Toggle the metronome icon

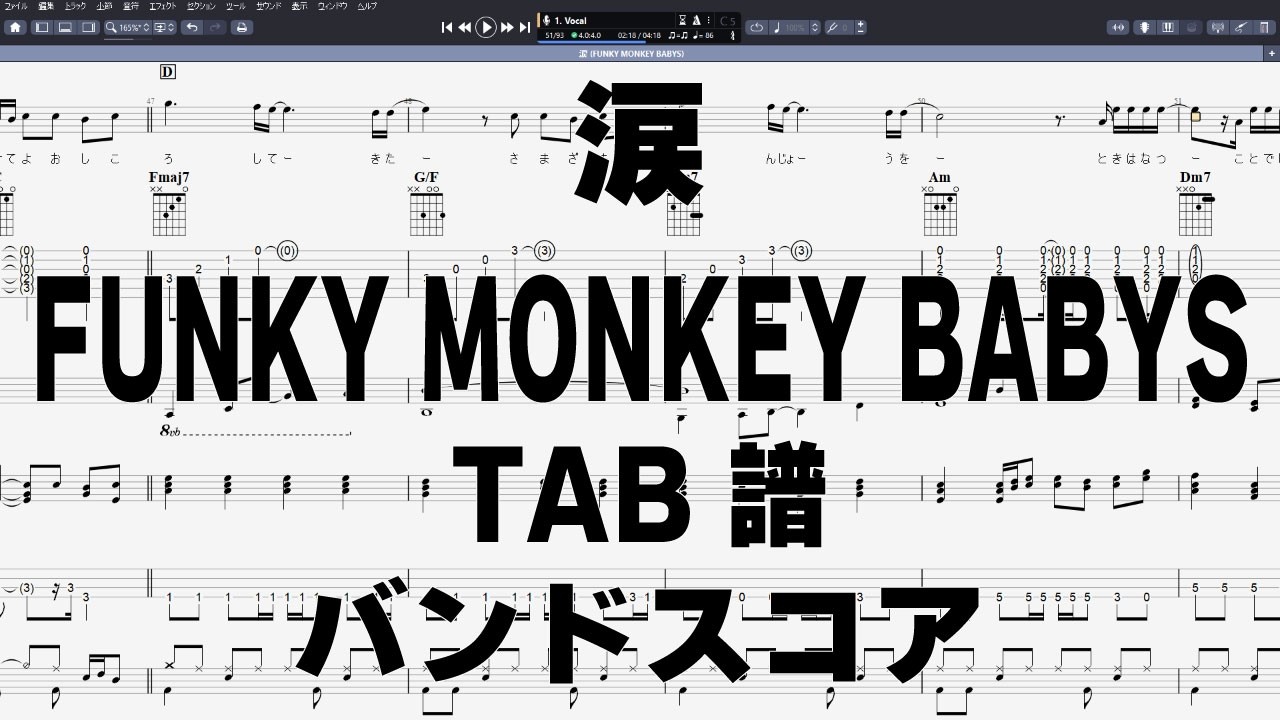pos(696,20)
